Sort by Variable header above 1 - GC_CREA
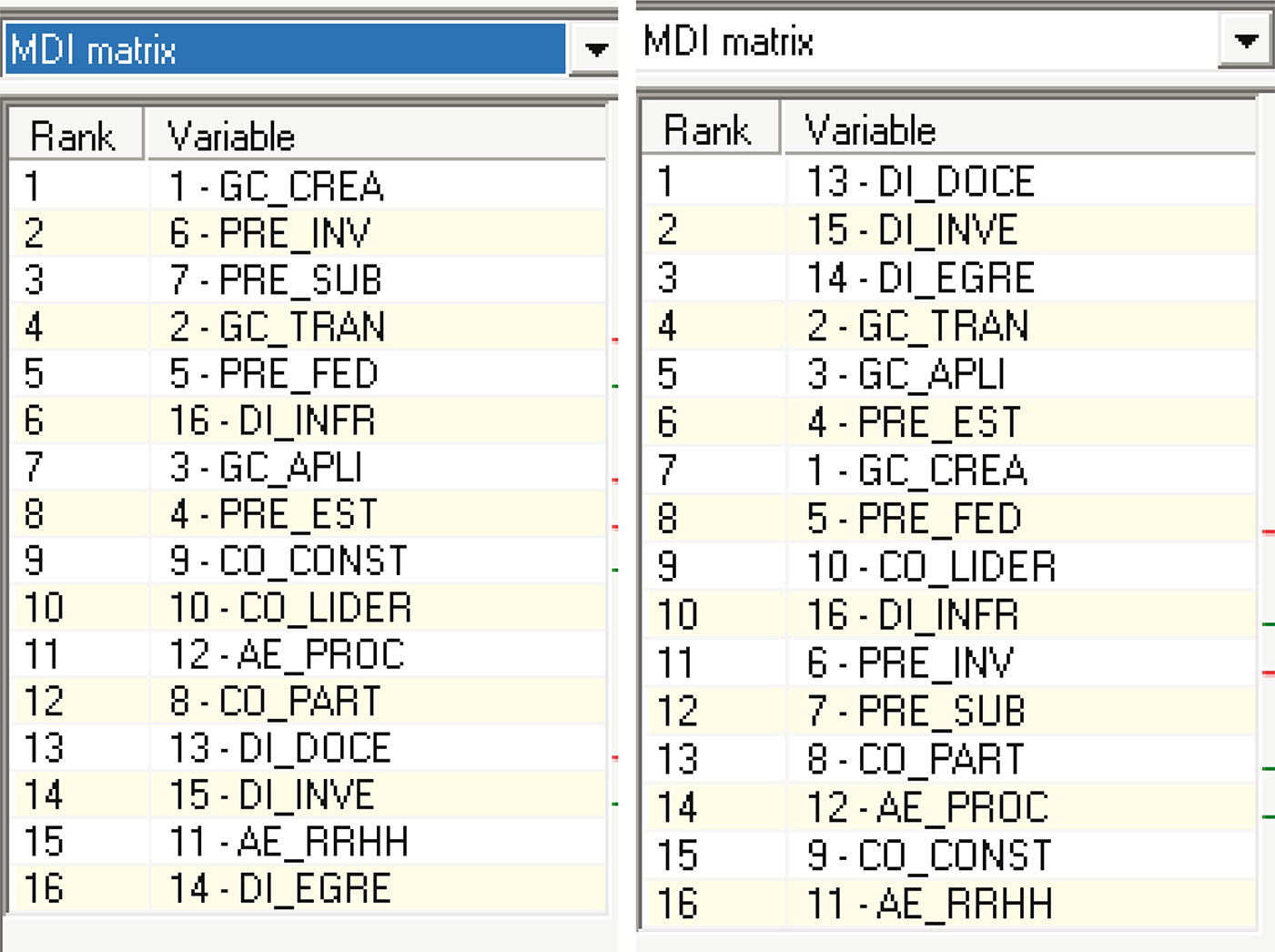 tap(375, 136)
